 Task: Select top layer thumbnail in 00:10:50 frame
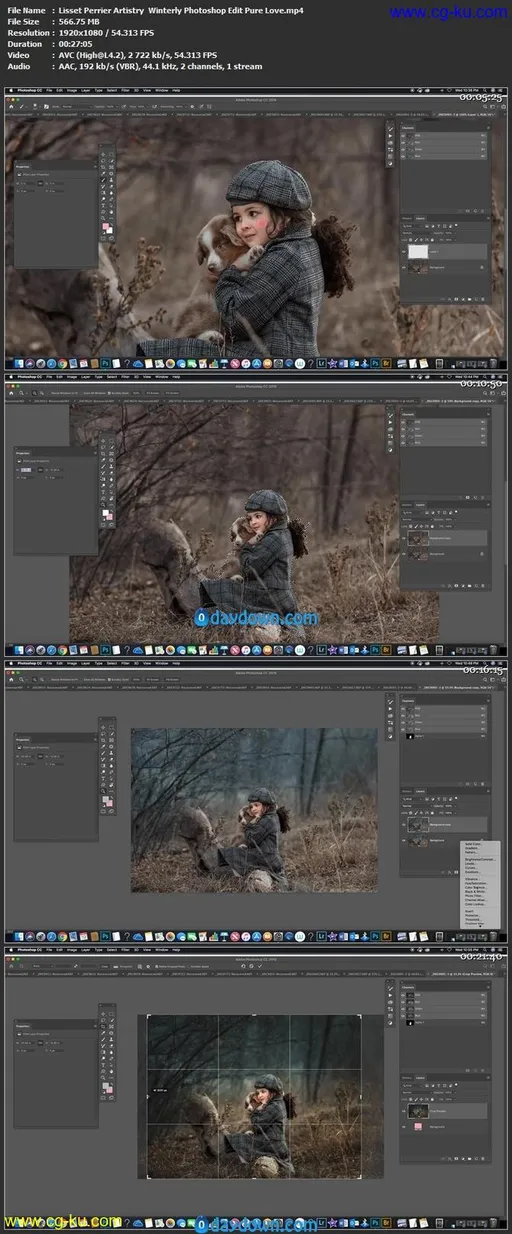coord(418,538)
